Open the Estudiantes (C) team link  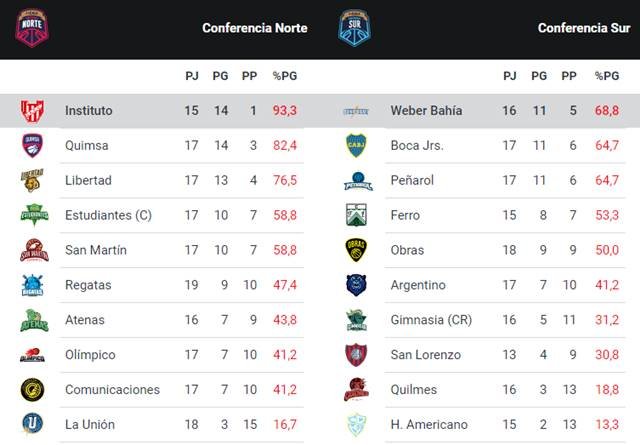click(x=108, y=215)
